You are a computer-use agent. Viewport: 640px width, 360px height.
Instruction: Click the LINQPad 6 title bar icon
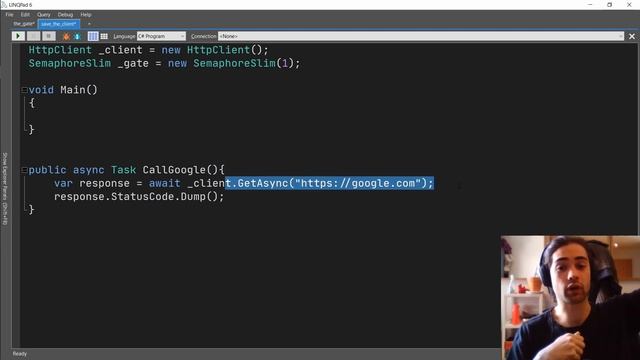click(4, 4)
